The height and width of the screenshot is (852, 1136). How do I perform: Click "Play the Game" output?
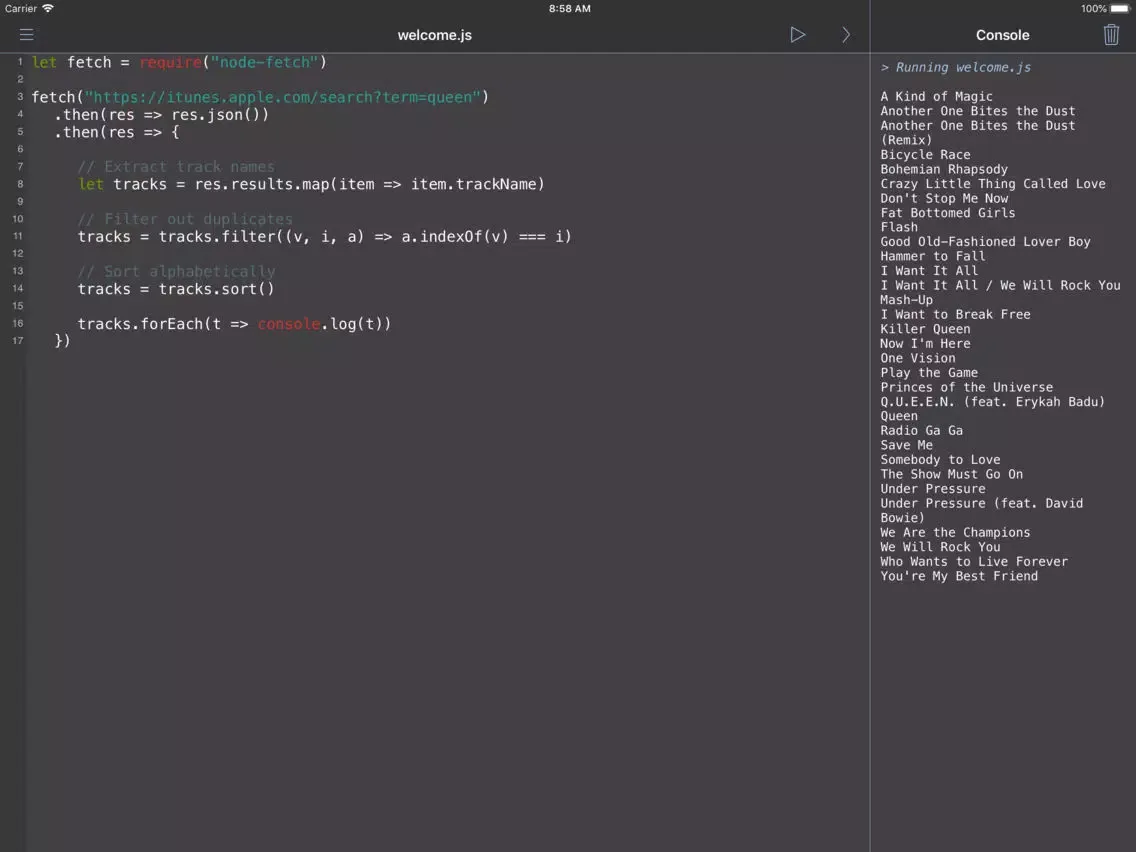click(929, 372)
